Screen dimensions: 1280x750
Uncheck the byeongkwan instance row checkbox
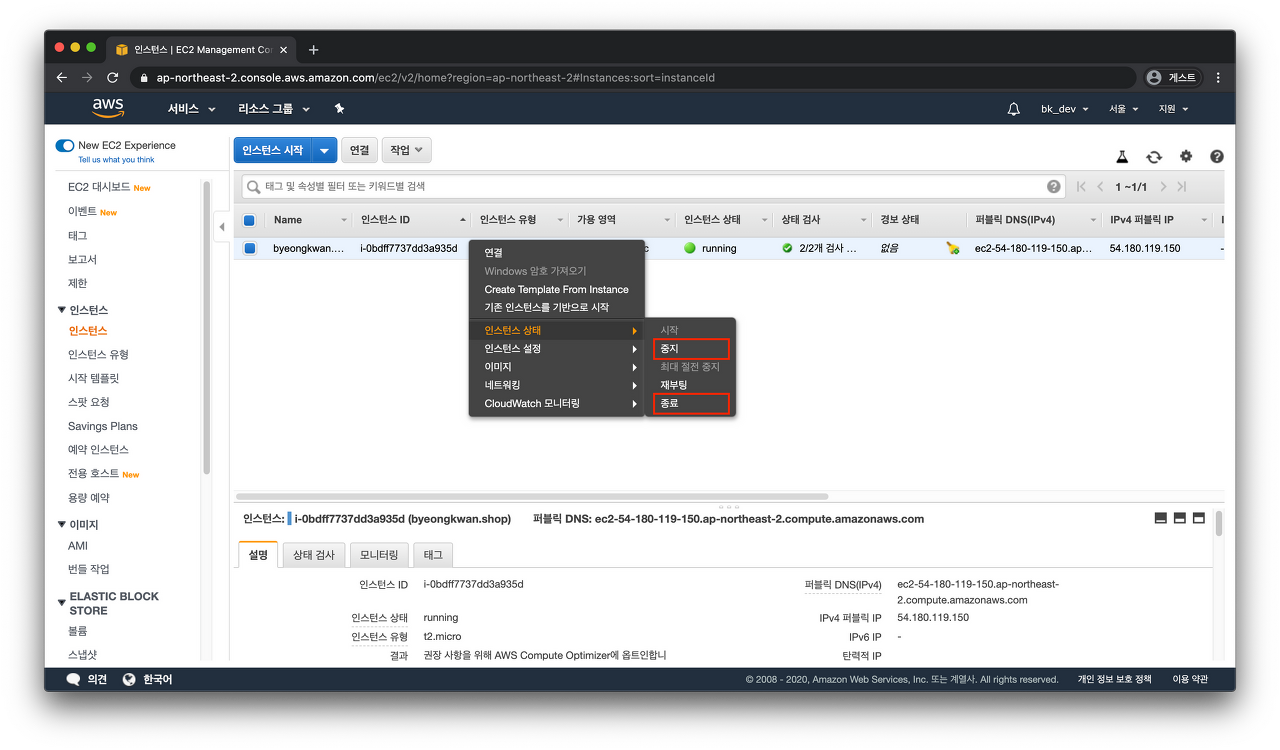tap(250, 248)
